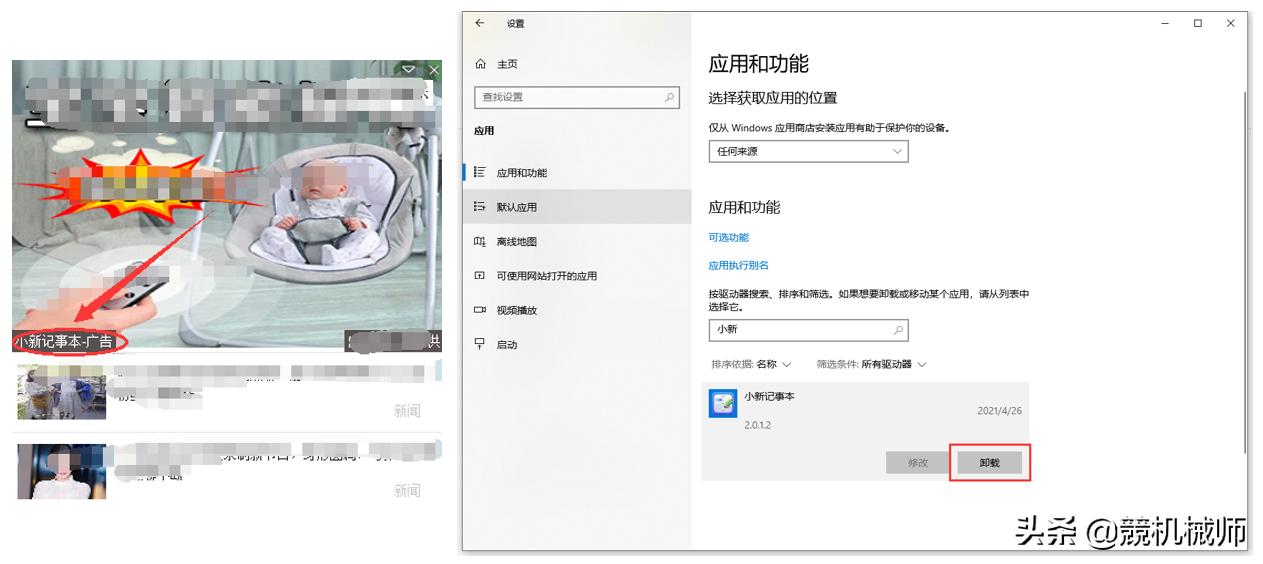Open the 任何来源 app source dropdown

808,152
